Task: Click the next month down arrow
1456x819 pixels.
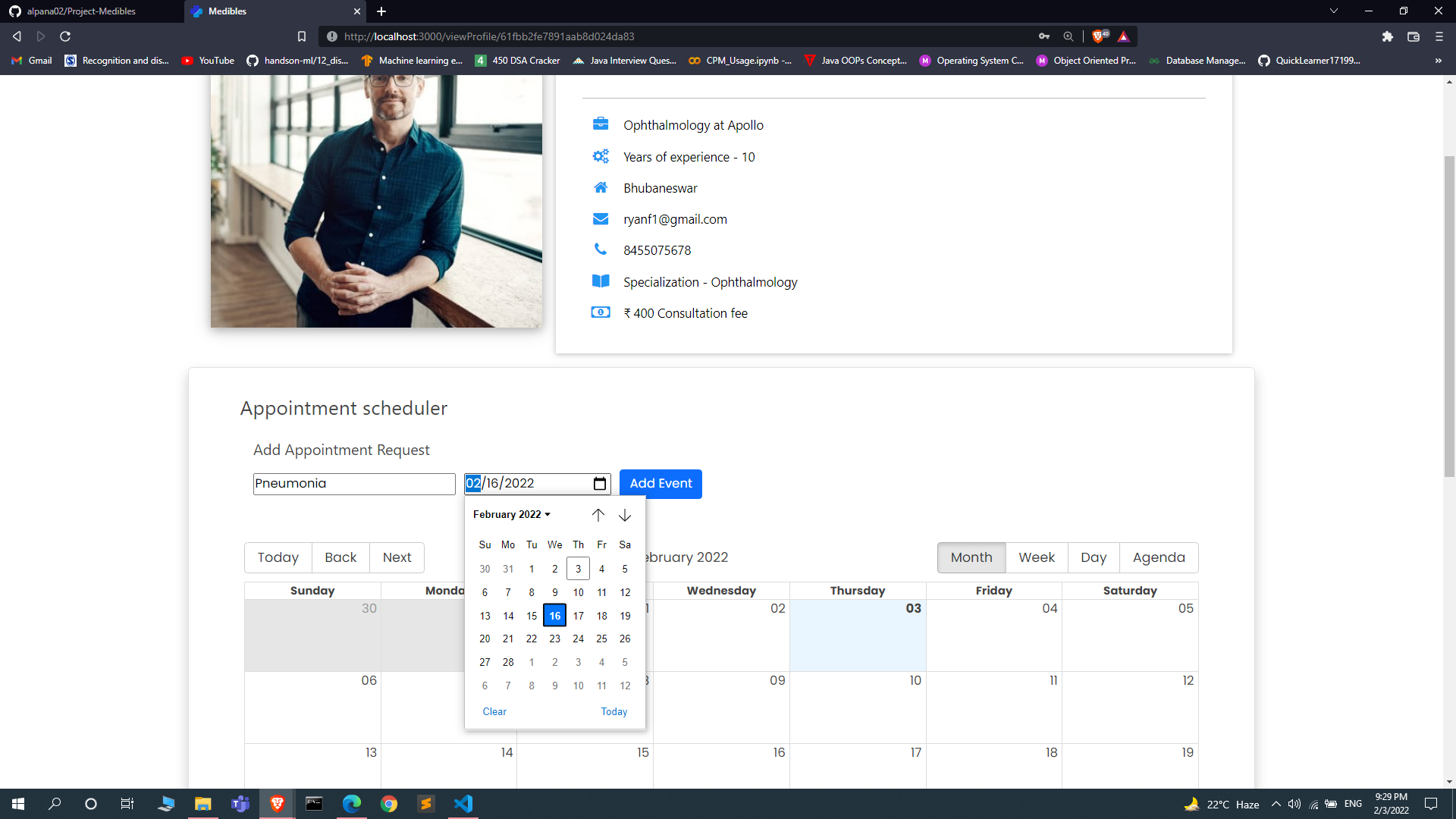Action: pyautogui.click(x=625, y=516)
